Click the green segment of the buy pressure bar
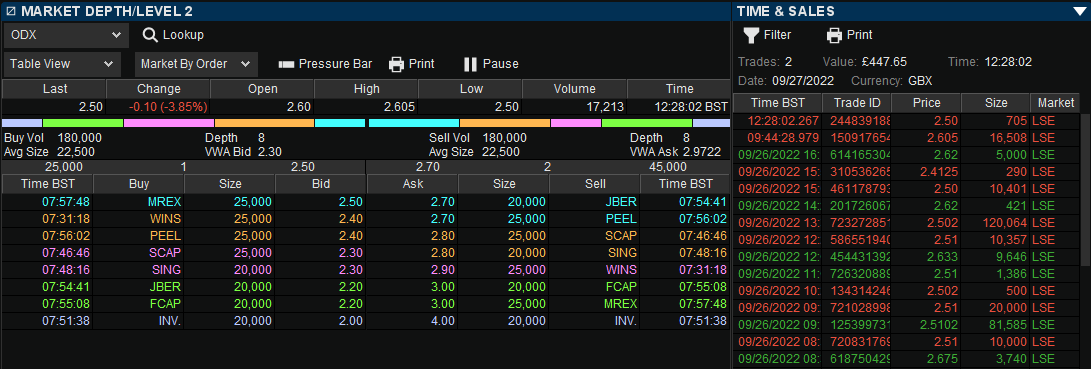This screenshot has height=369, width=1091. [x=83, y=123]
